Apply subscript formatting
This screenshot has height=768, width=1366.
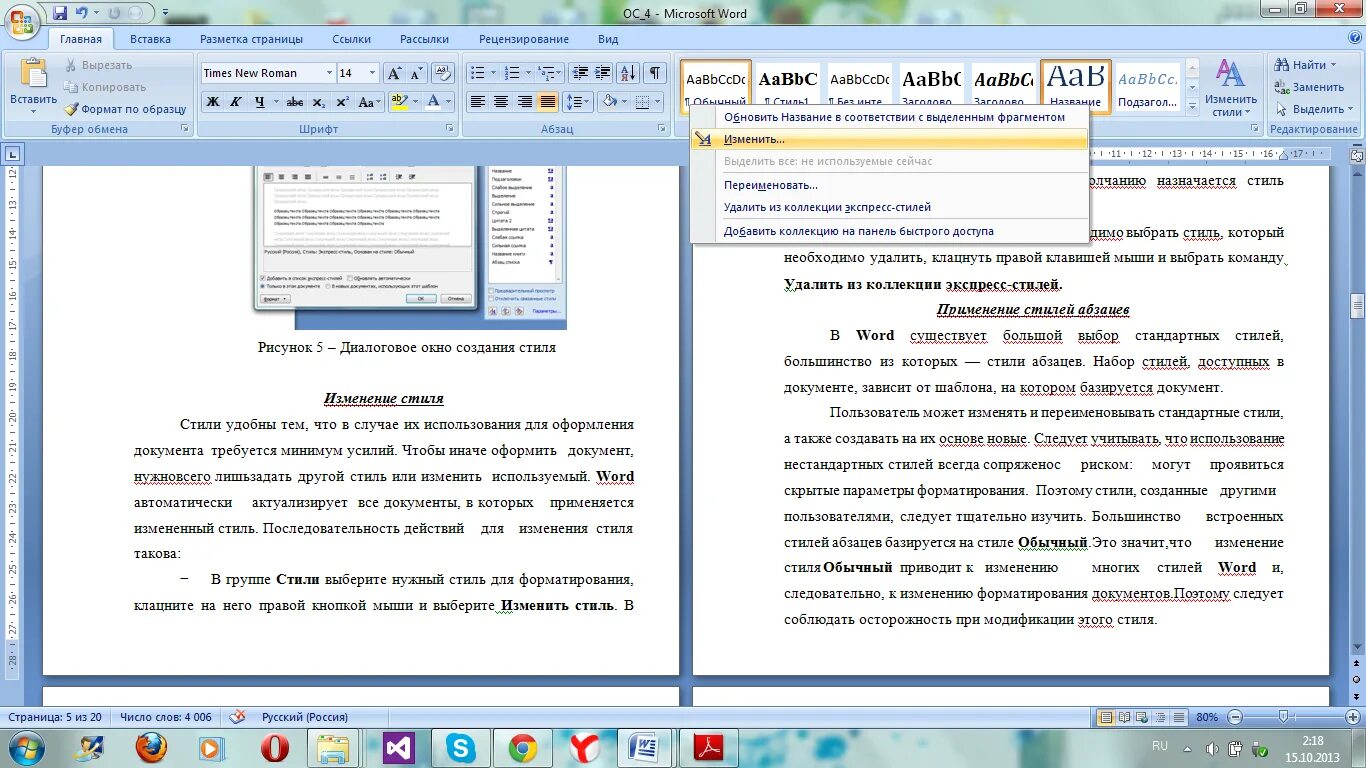[x=318, y=102]
